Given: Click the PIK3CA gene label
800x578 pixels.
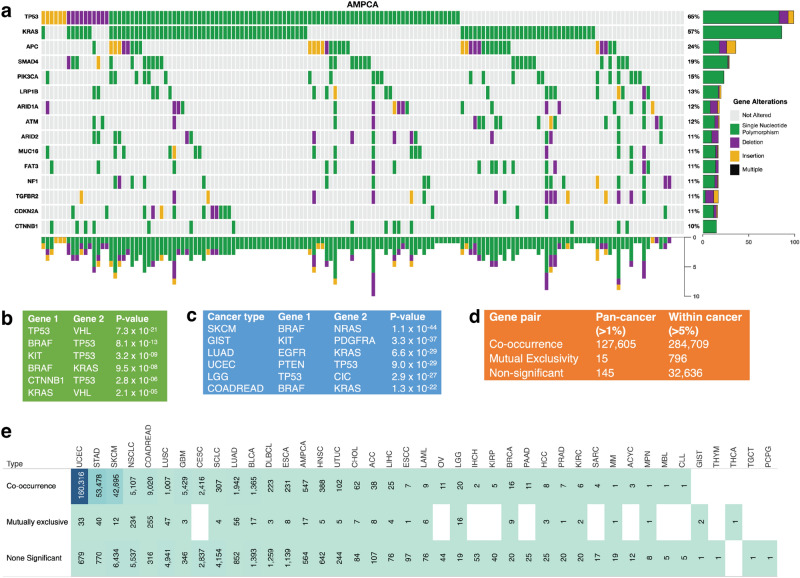Looking at the screenshot, I should [x=30, y=78].
